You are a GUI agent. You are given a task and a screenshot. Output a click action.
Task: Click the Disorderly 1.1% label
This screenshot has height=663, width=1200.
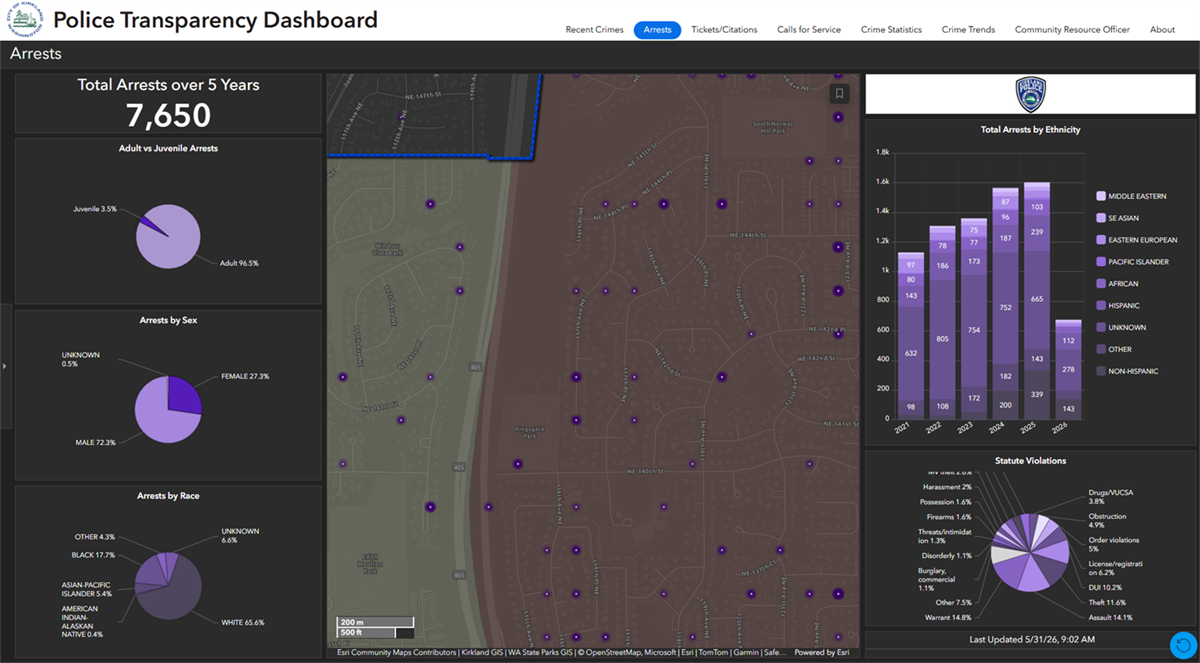[x=946, y=555]
